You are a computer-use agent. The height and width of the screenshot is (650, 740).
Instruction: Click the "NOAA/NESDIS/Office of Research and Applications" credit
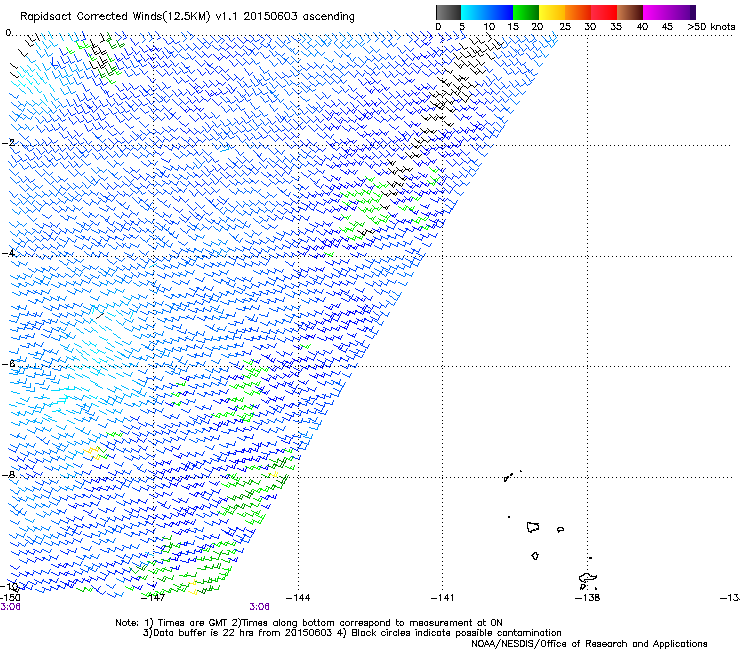click(x=589, y=644)
